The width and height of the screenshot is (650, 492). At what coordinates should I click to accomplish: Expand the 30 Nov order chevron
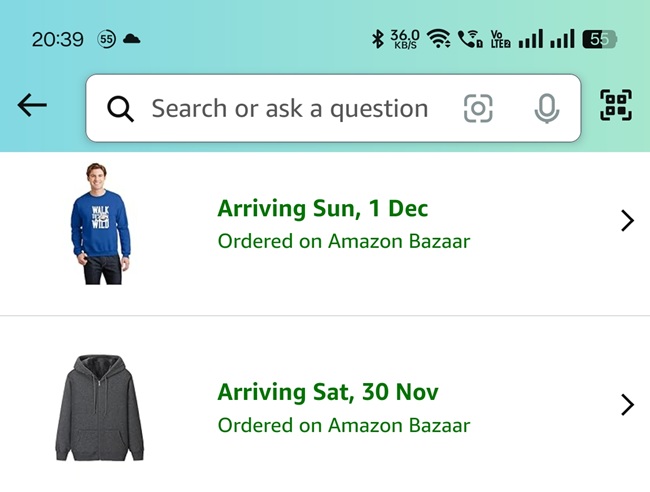click(627, 405)
